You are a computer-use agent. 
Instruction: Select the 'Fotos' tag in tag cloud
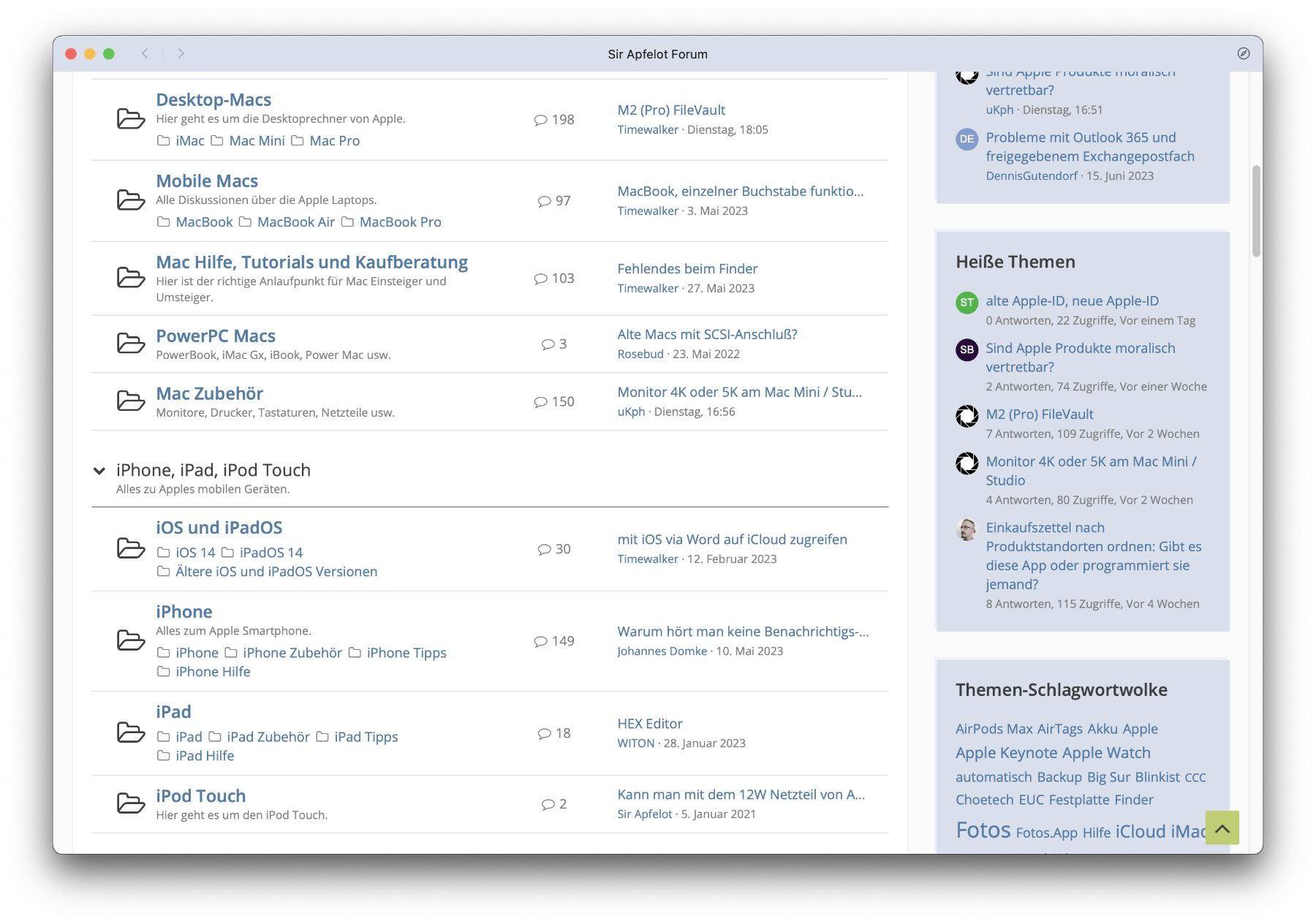983,830
